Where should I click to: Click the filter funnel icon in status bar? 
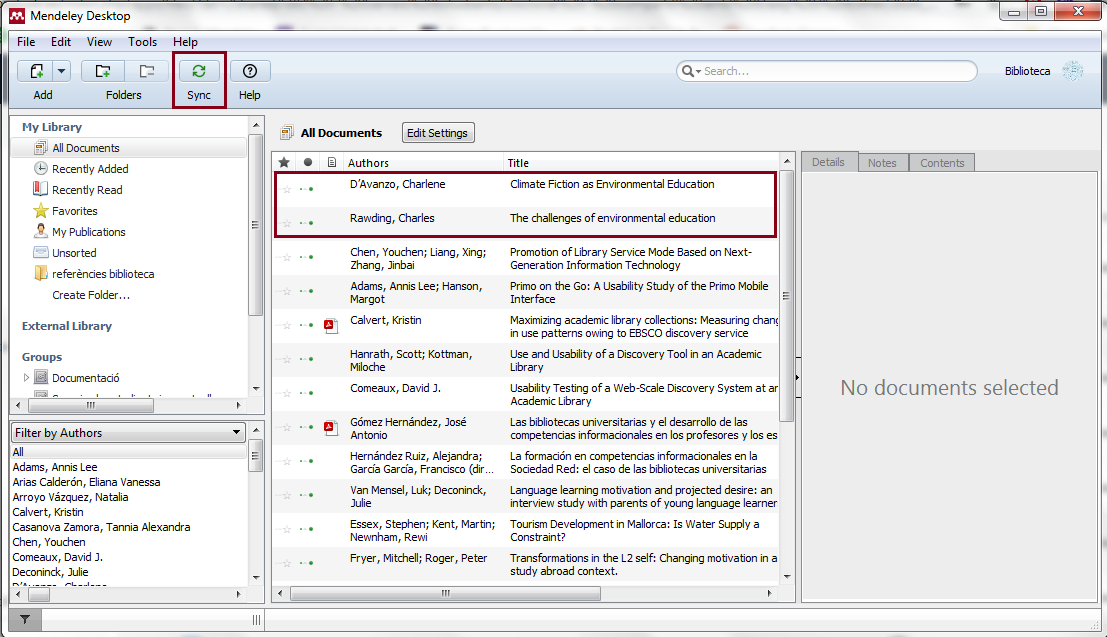tap(25, 619)
